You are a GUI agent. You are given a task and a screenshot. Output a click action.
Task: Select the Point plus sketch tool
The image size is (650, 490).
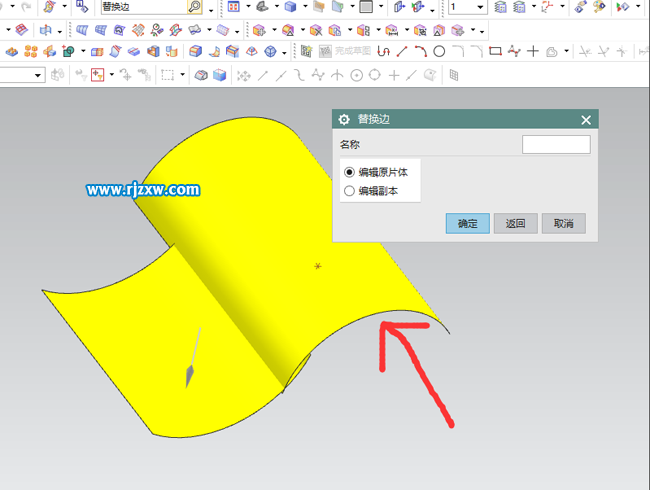click(x=533, y=51)
